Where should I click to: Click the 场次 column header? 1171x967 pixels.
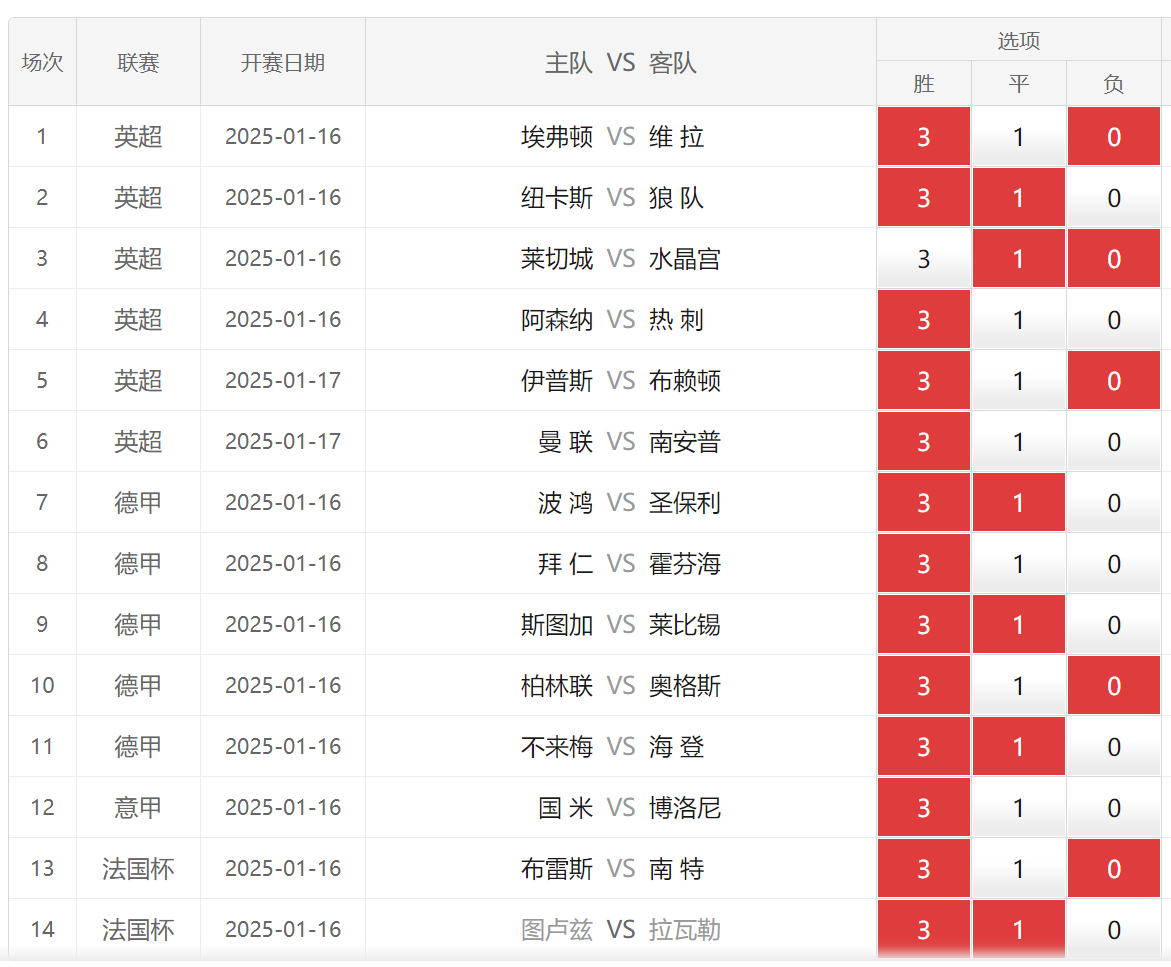(x=43, y=62)
